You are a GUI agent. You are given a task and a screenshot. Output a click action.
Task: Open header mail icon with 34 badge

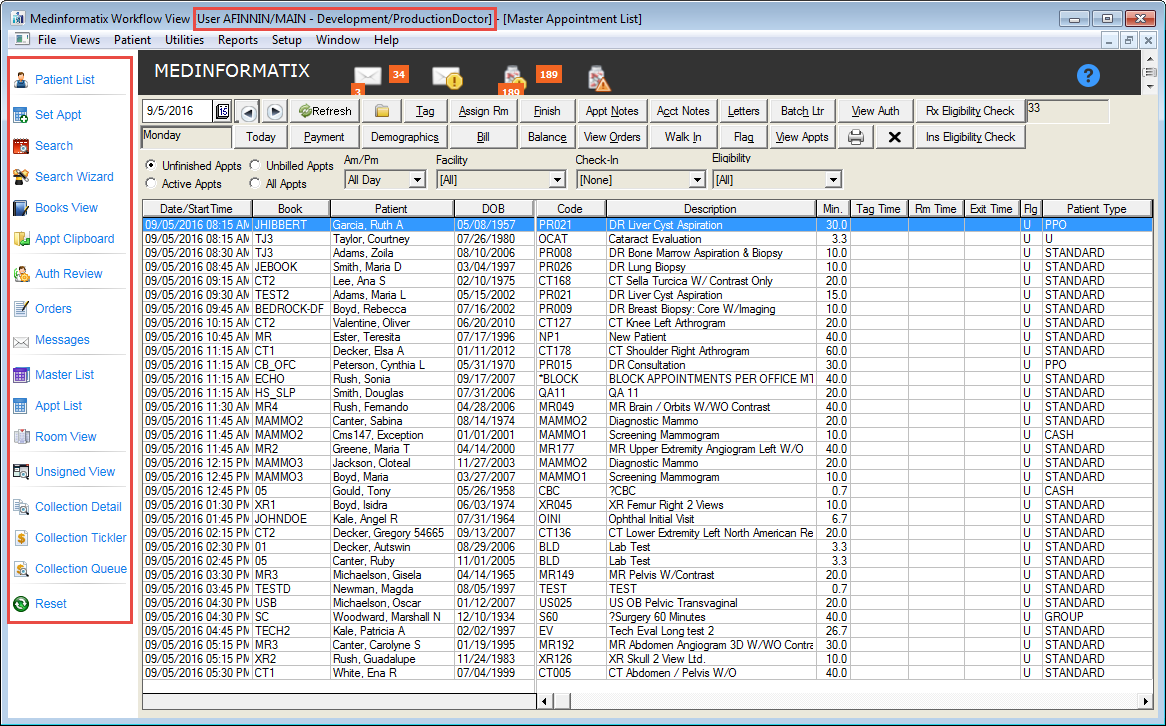(x=368, y=76)
